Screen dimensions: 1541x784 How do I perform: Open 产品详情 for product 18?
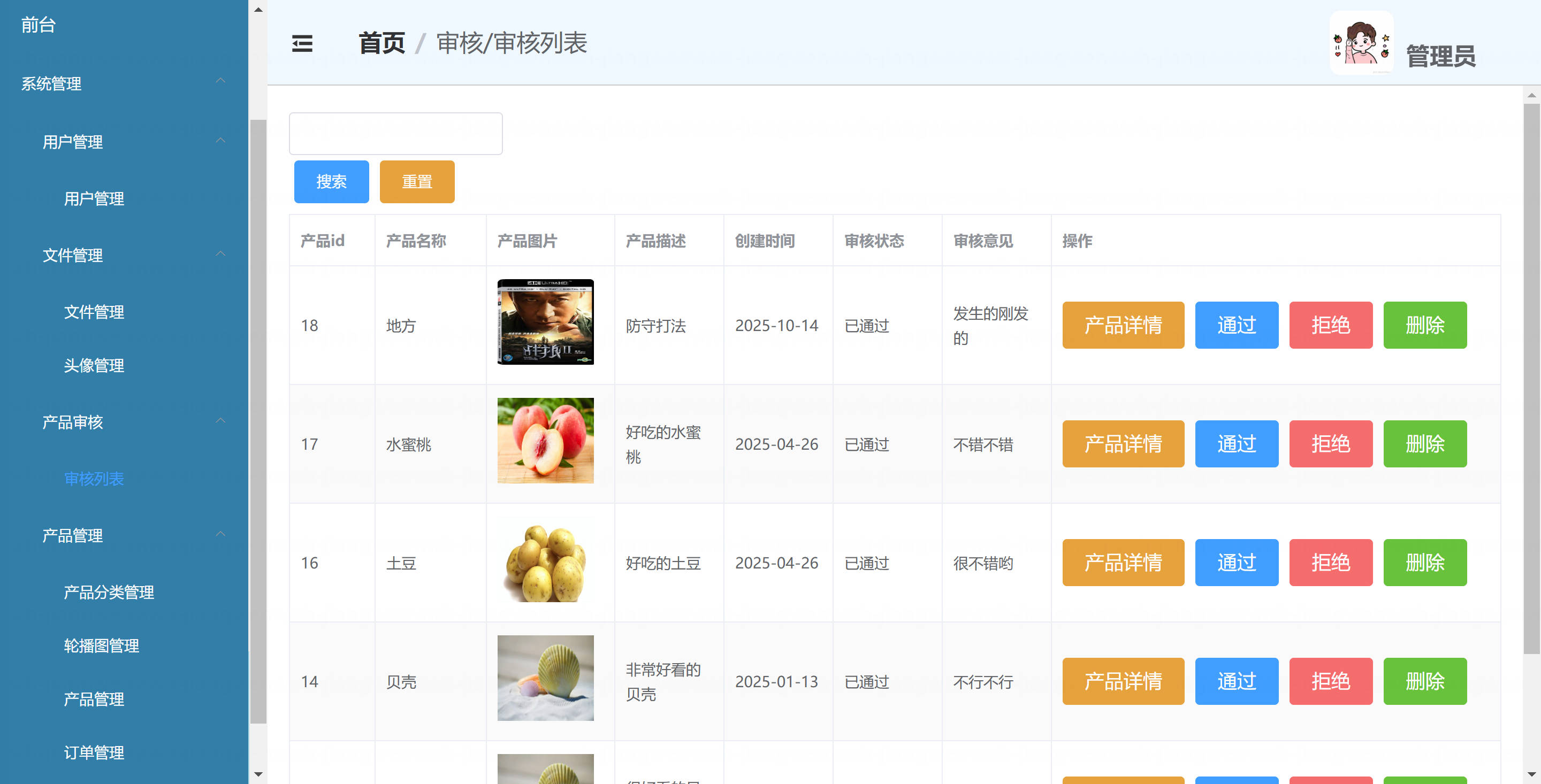tap(1124, 325)
